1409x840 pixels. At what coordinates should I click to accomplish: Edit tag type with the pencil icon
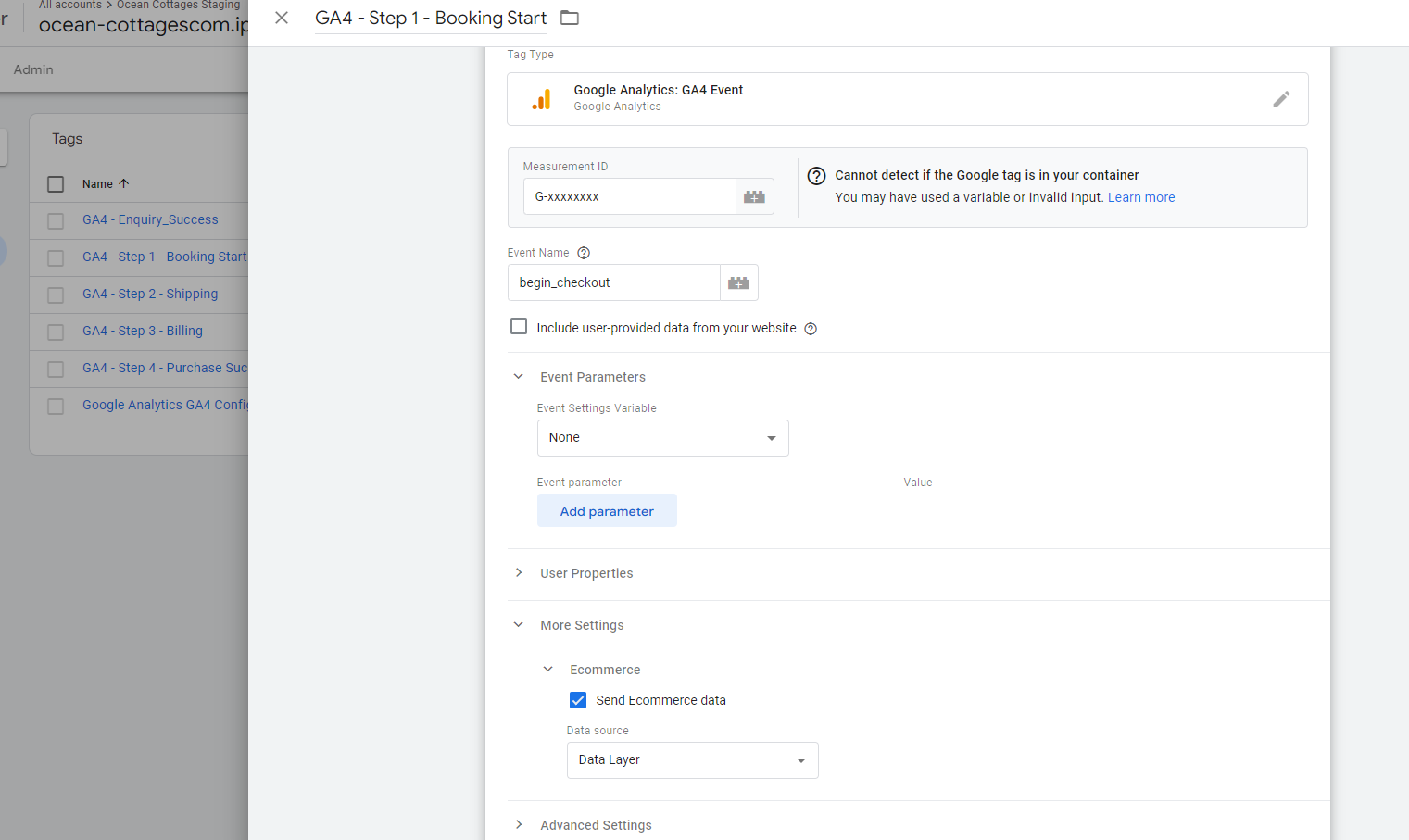(x=1281, y=99)
